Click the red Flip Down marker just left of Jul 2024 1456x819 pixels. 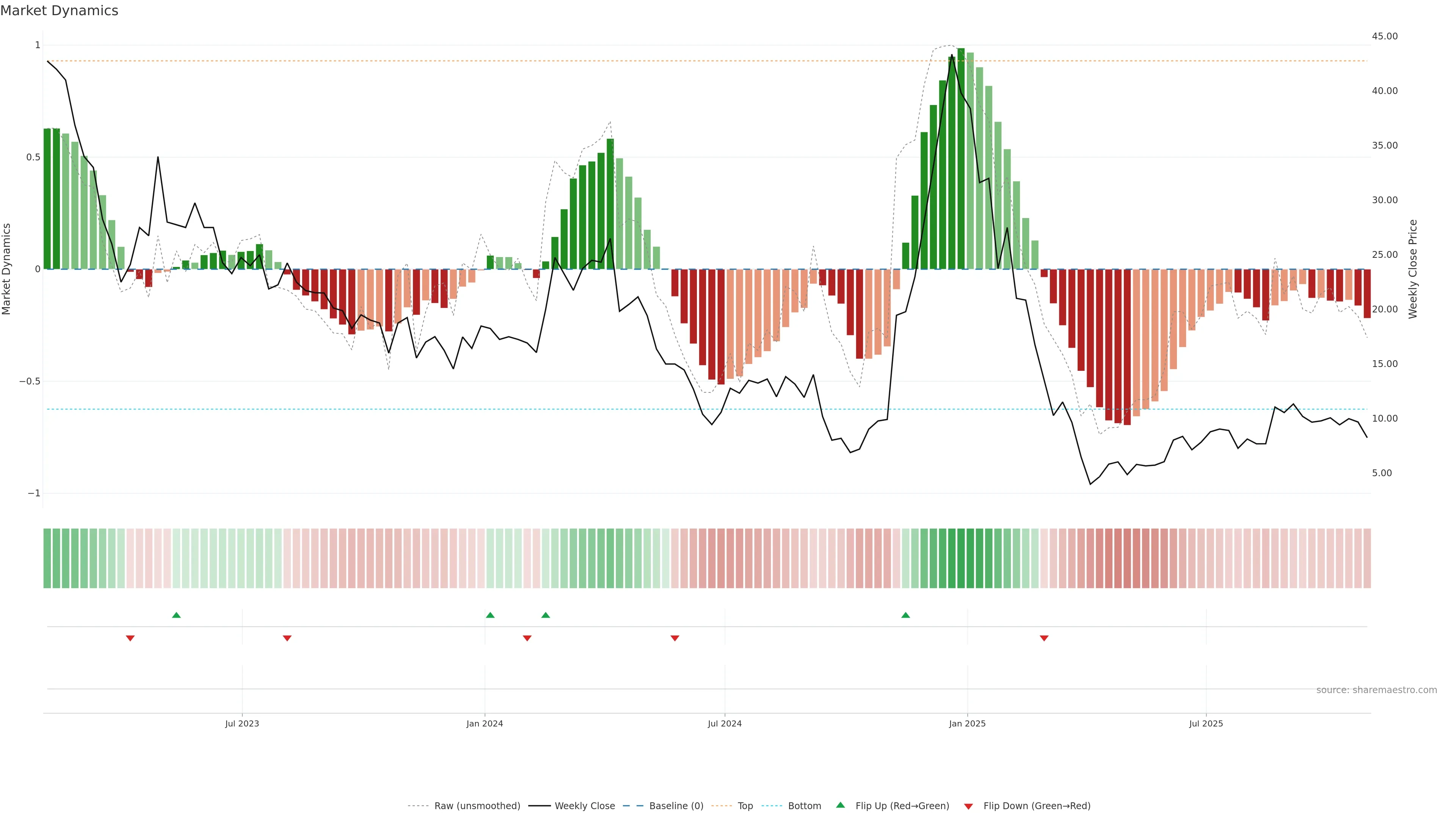coord(674,638)
